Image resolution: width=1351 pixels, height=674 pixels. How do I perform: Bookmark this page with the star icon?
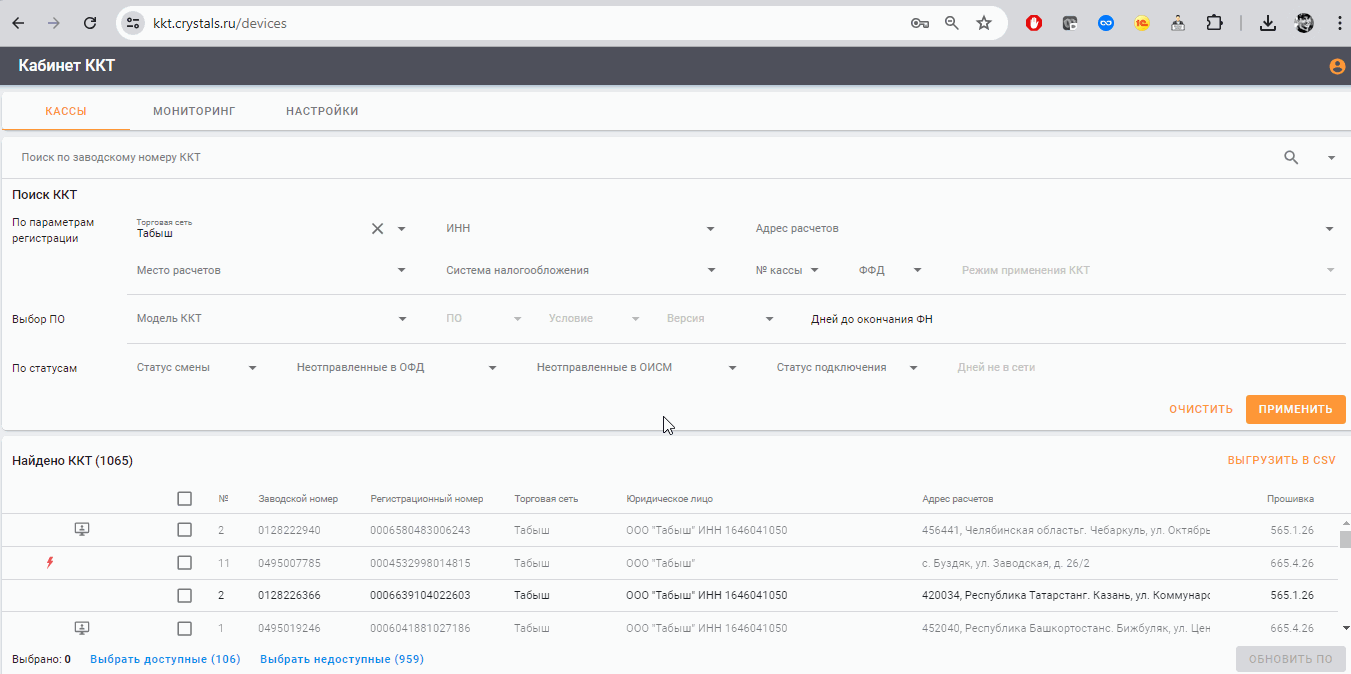(x=984, y=22)
